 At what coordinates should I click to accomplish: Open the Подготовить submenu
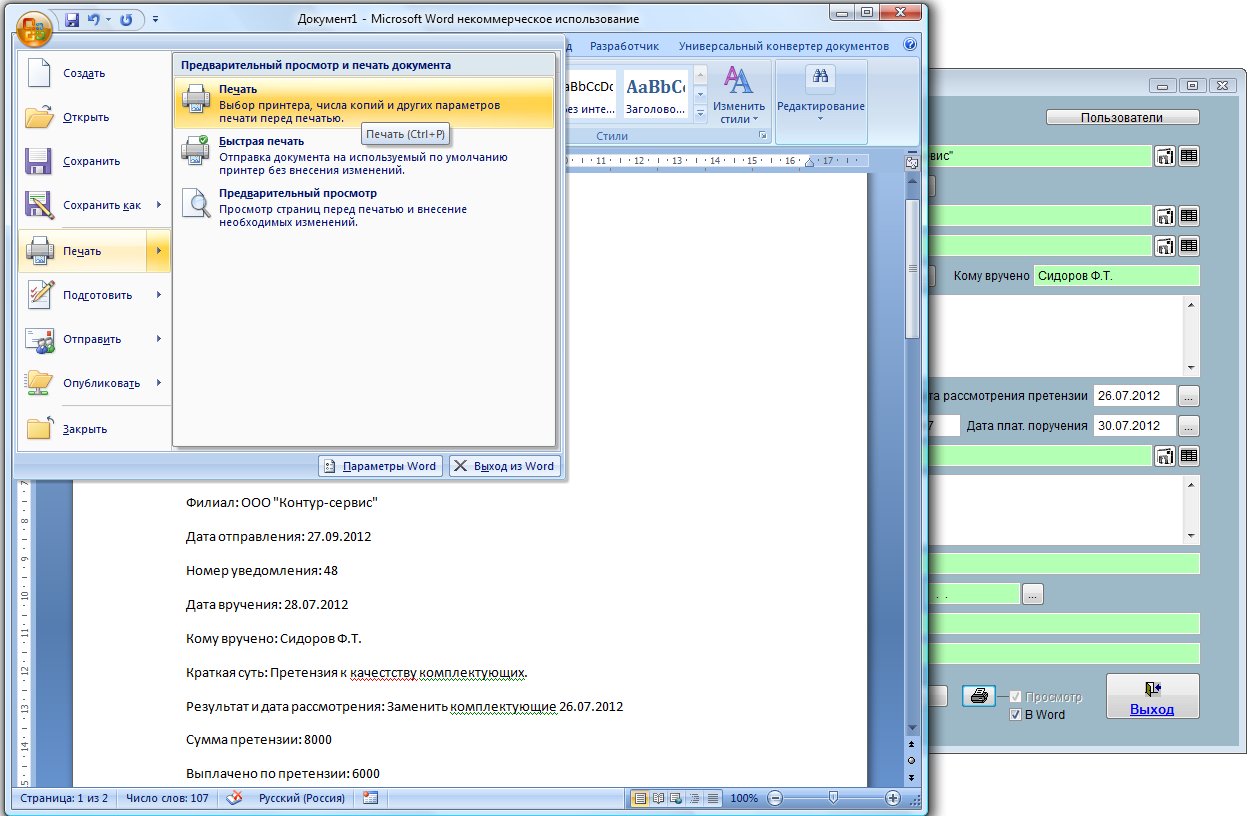click(94, 295)
